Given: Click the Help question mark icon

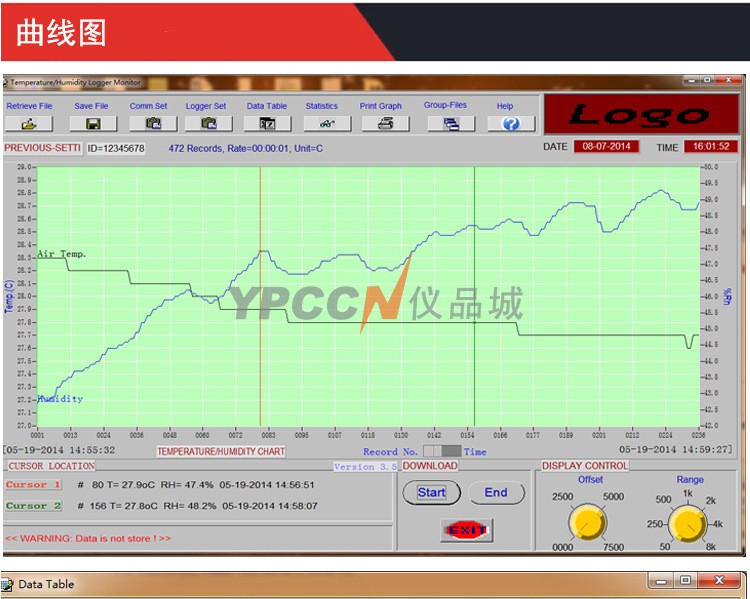Looking at the screenshot, I should coord(511,124).
